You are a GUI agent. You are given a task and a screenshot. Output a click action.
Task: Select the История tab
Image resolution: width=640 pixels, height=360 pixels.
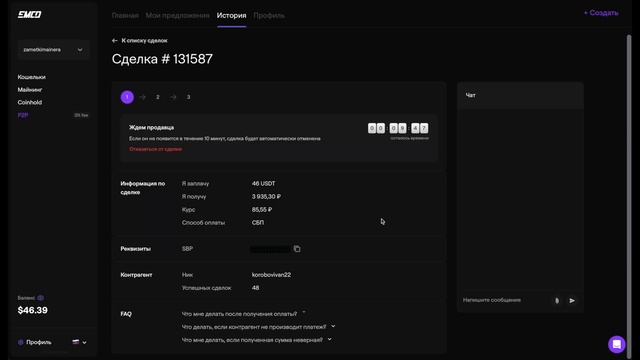pyautogui.click(x=231, y=16)
